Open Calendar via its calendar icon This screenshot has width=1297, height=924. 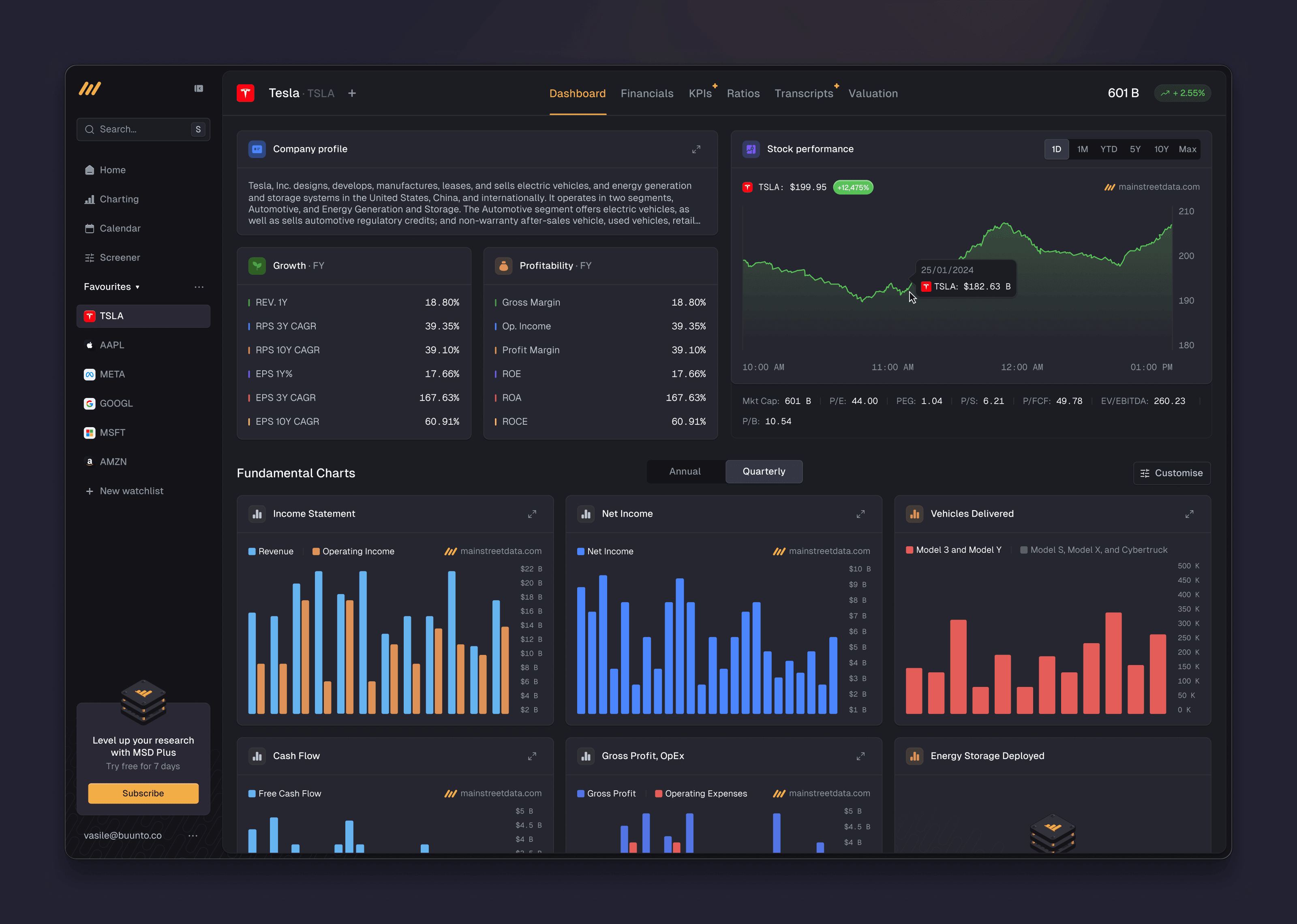click(x=89, y=228)
